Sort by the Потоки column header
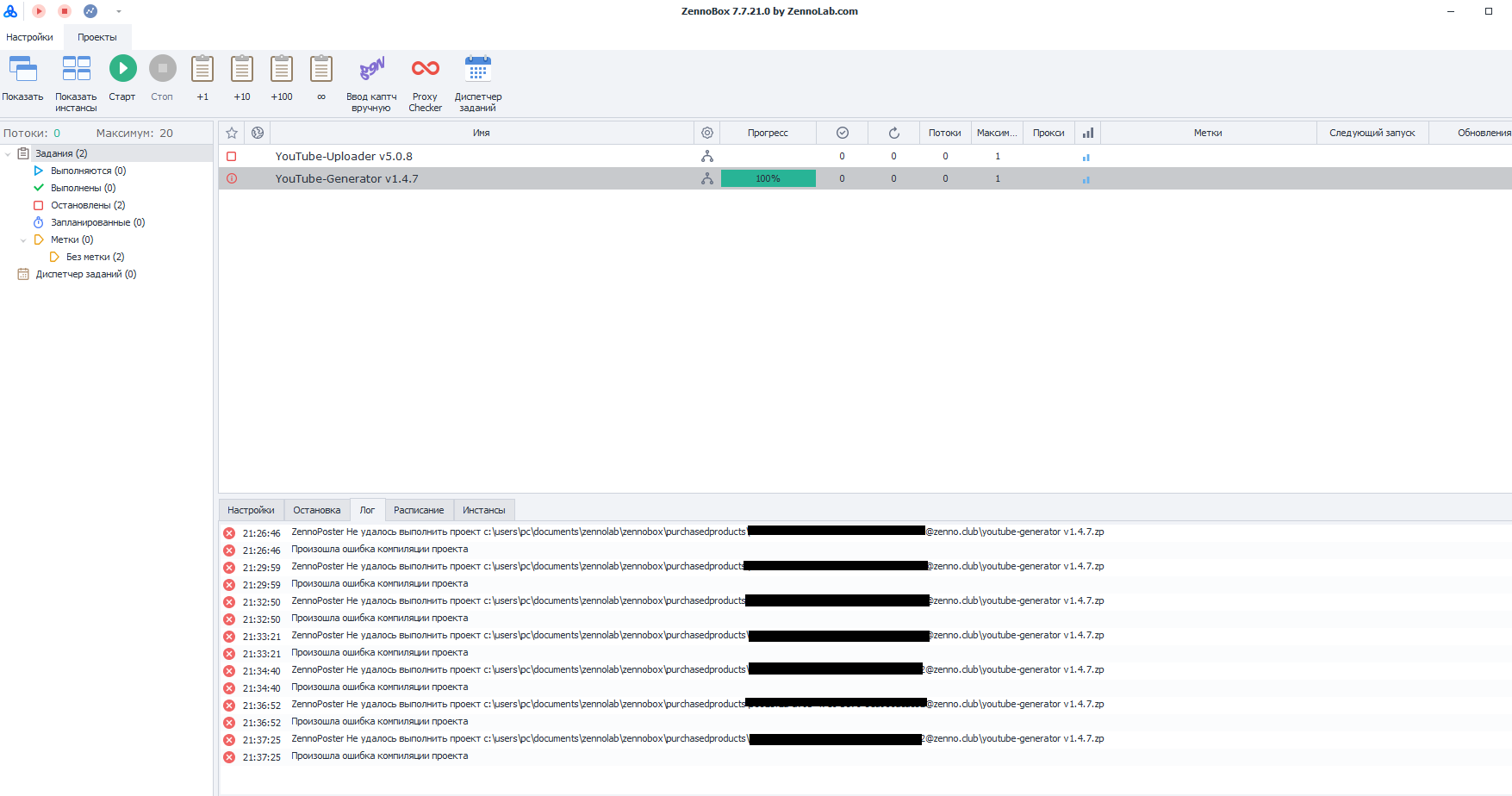The width and height of the screenshot is (1512, 796). (945, 133)
